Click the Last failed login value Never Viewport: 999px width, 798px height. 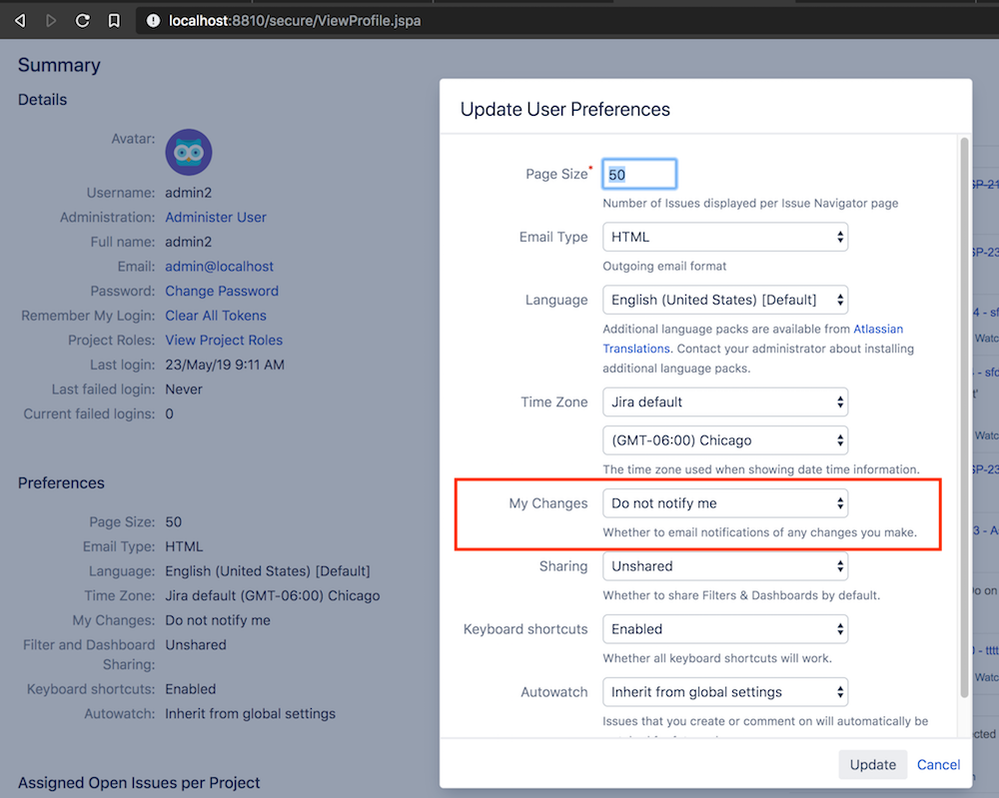click(x=183, y=389)
